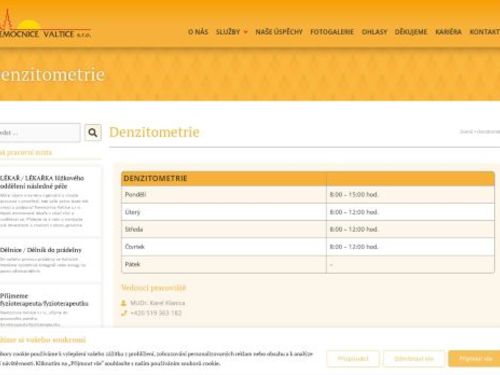The height and width of the screenshot is (375, 500).
Task: Click the Úterý table row label
Action: tap(132, 212)
